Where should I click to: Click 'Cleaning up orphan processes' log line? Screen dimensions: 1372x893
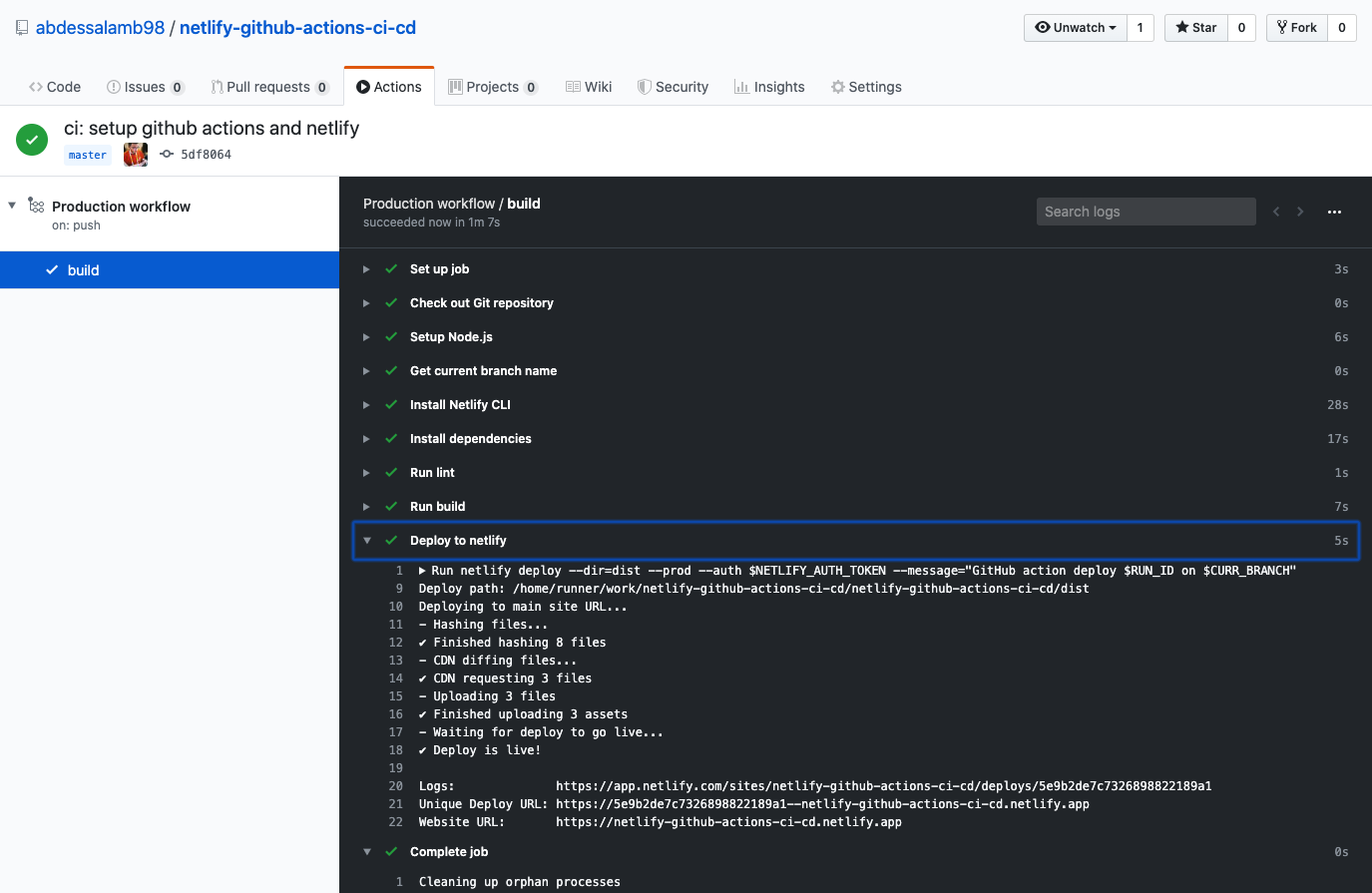[x=519, y=882]
